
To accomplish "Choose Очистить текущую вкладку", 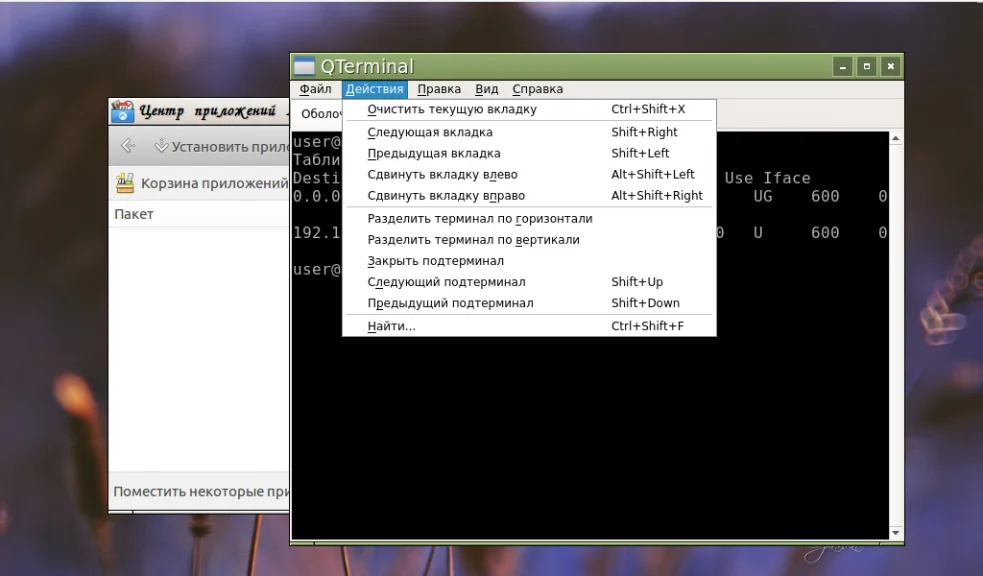I will tap(529, 109).
